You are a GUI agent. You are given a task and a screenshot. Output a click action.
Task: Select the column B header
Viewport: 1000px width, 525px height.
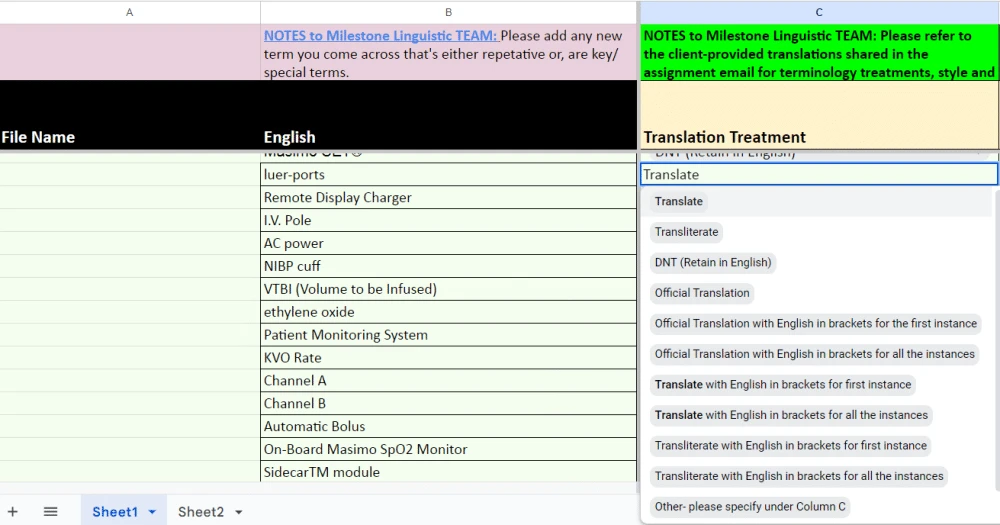(x=448, y=12)
